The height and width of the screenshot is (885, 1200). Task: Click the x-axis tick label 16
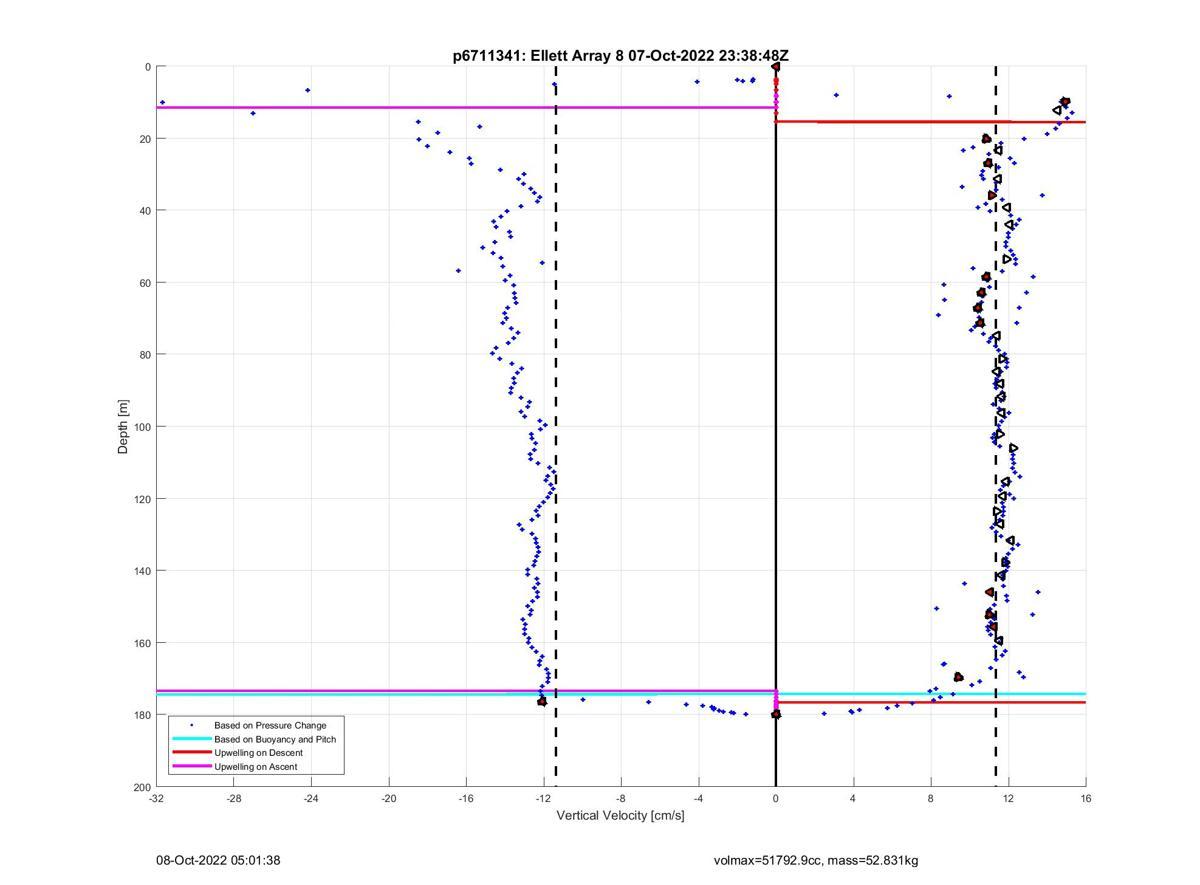click(x=1086, y=798)
